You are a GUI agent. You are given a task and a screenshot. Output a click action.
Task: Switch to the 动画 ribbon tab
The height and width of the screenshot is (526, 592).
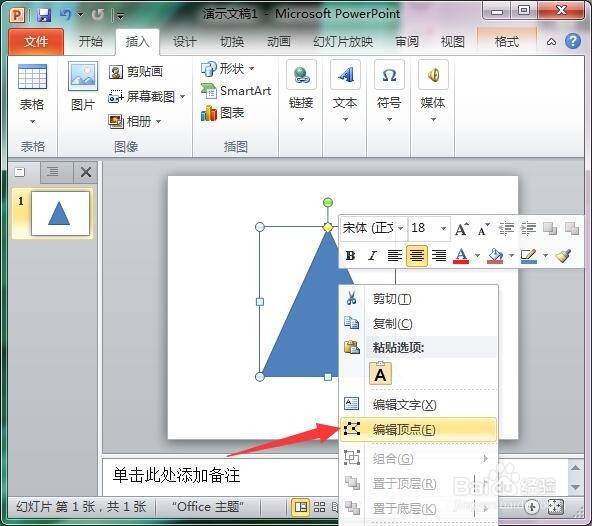(x=279, y=41)
